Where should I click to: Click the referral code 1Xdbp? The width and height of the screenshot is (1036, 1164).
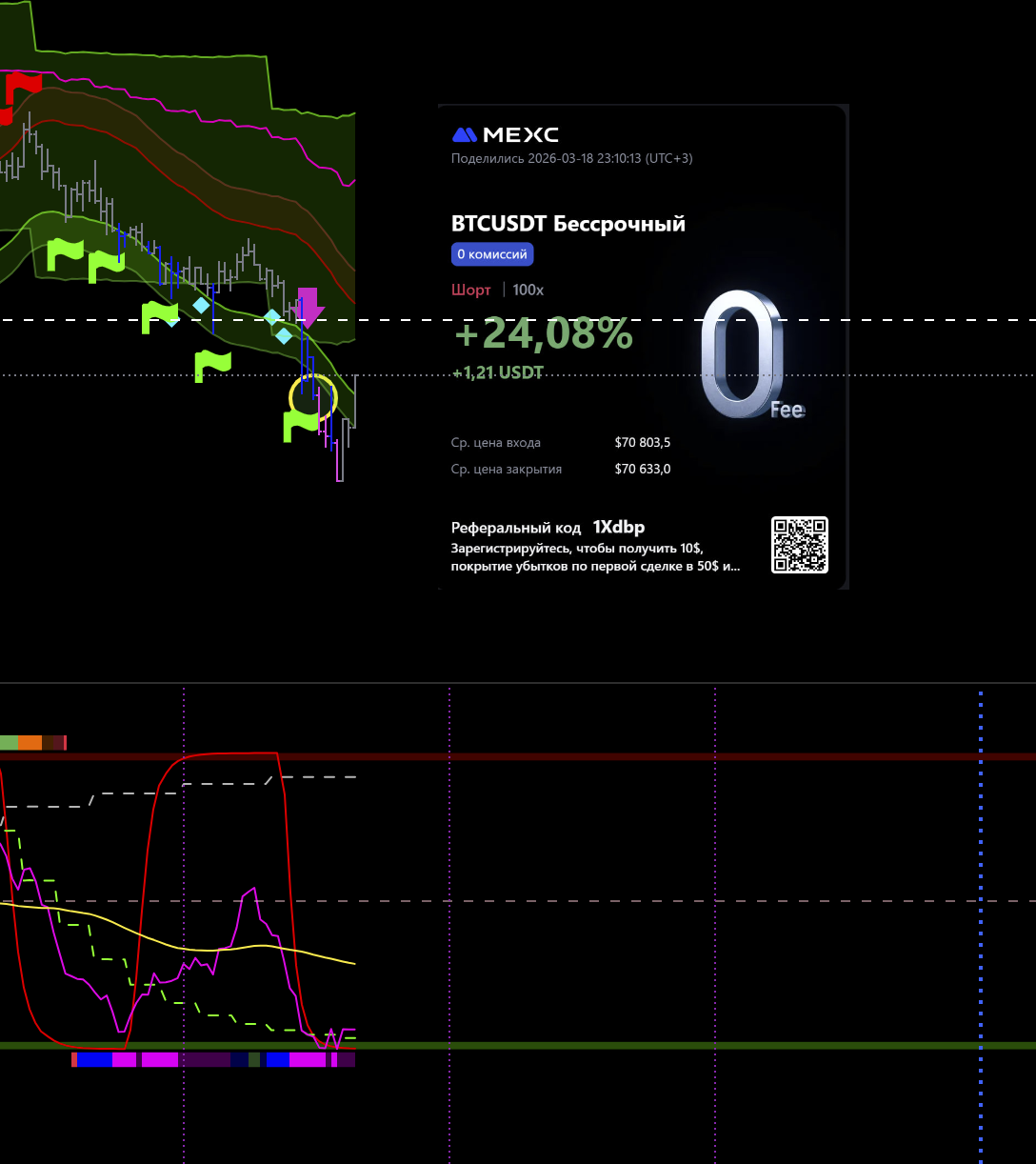[618, 527]
